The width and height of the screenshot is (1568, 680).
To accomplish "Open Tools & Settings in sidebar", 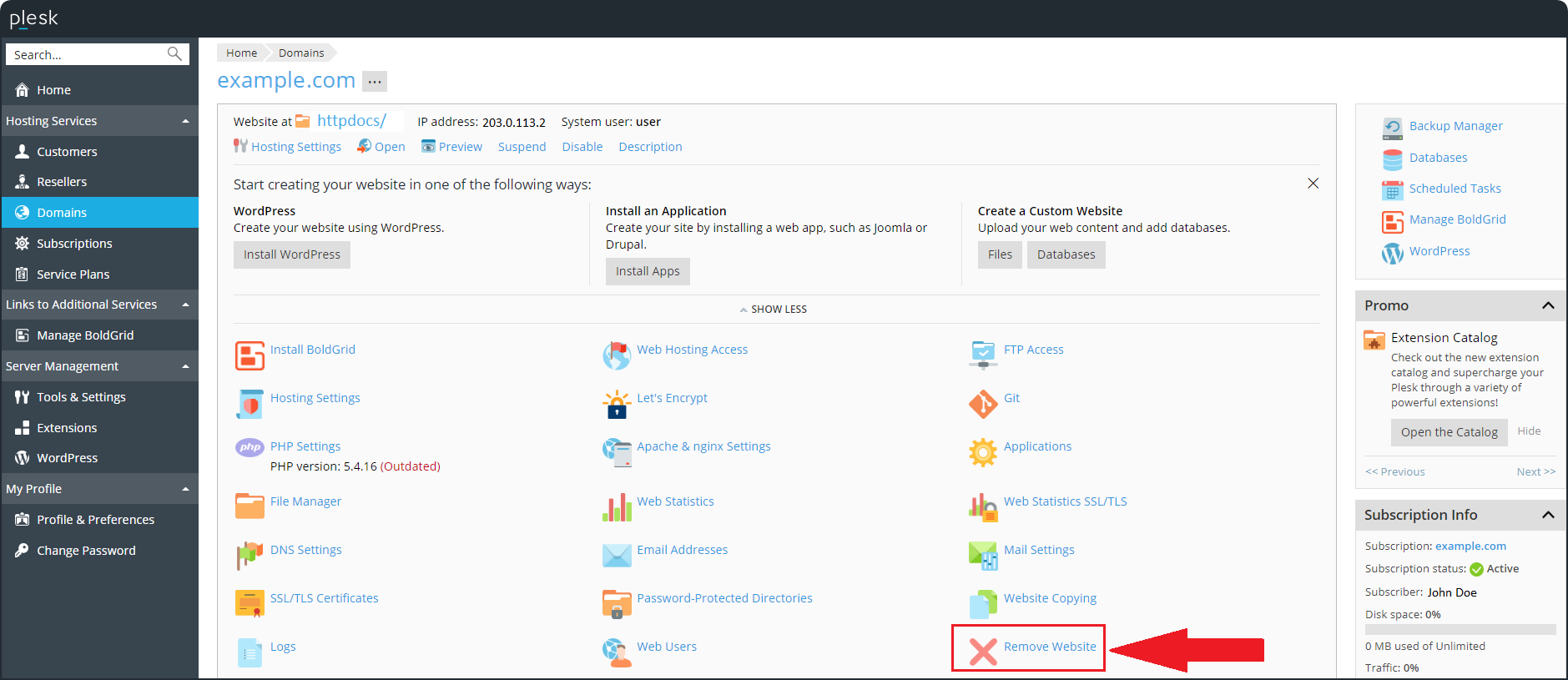I will (81, 397).
